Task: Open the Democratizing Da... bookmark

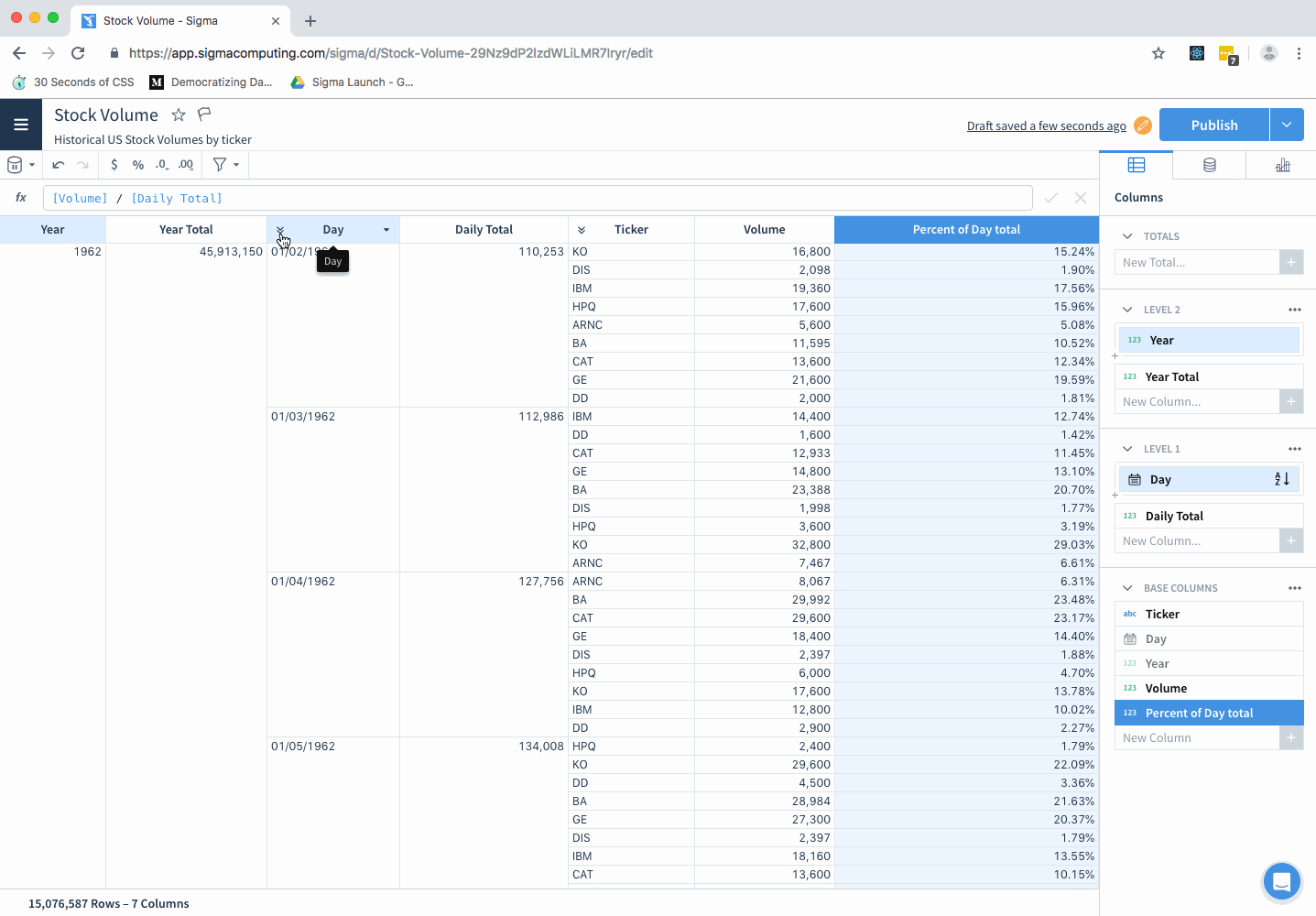Action: 211,82
